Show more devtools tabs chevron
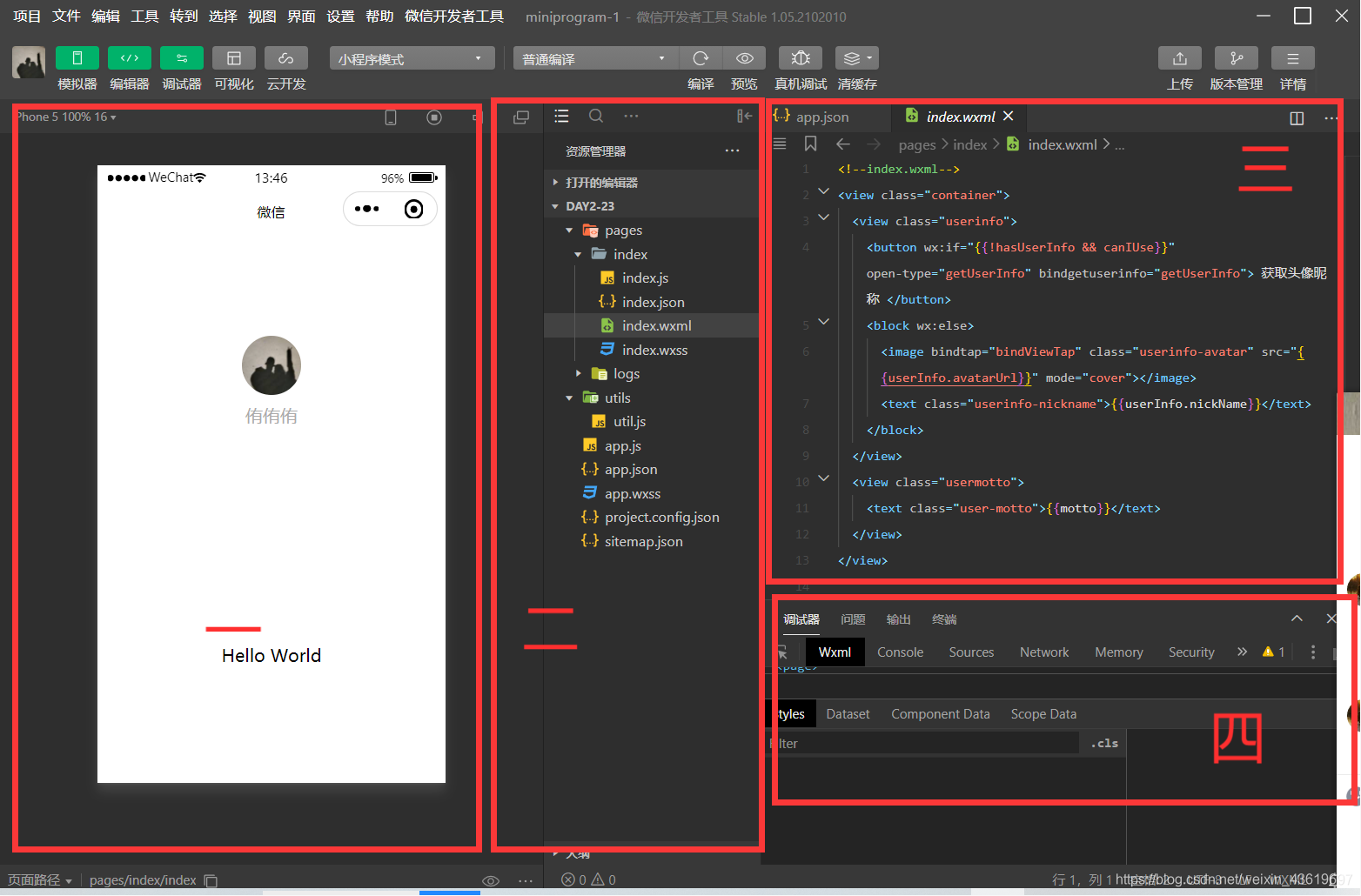This screenshot has height=896, width=1361. pos(1242,652)
